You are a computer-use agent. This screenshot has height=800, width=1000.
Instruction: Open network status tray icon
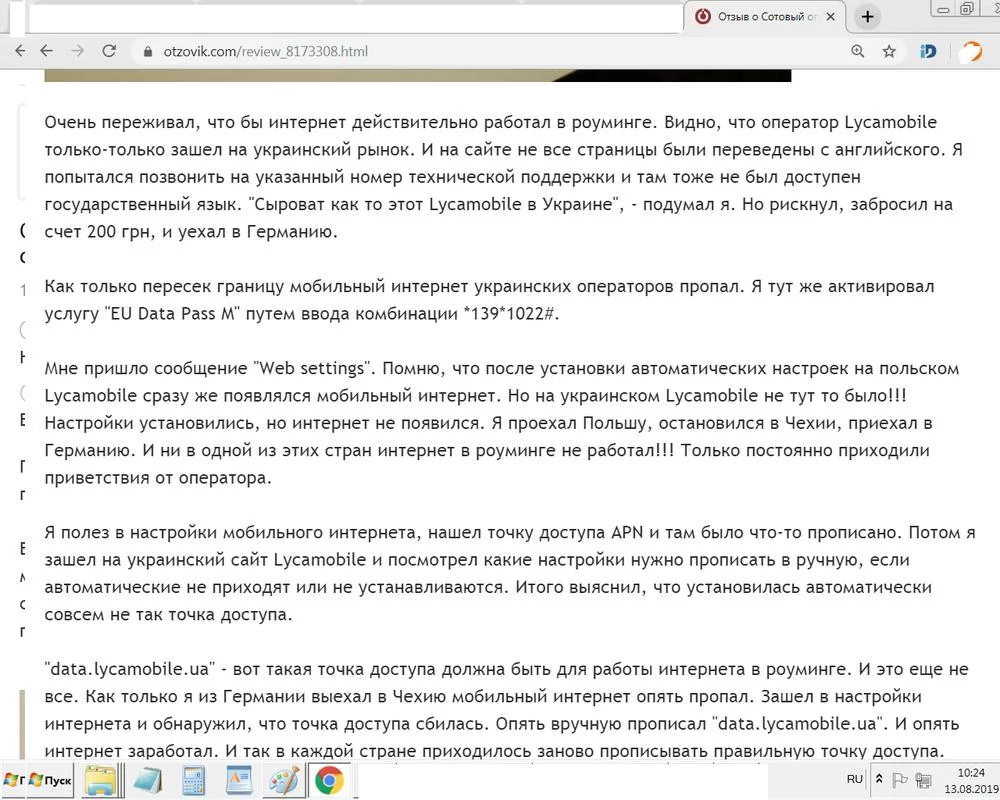point(922,780)
